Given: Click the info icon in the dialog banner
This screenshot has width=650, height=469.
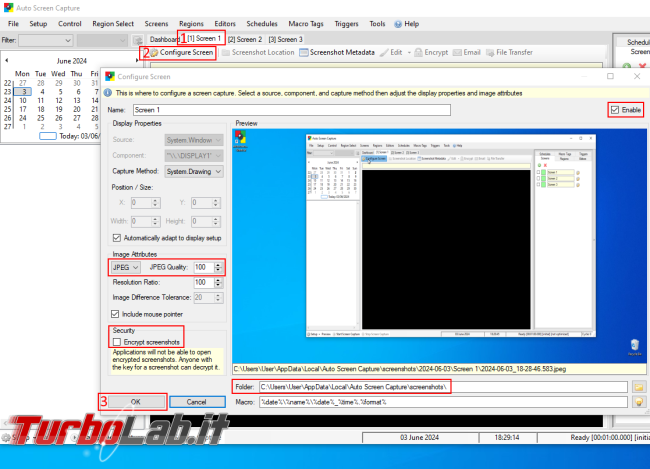Looking at the screenshot, I should (108, 93).
